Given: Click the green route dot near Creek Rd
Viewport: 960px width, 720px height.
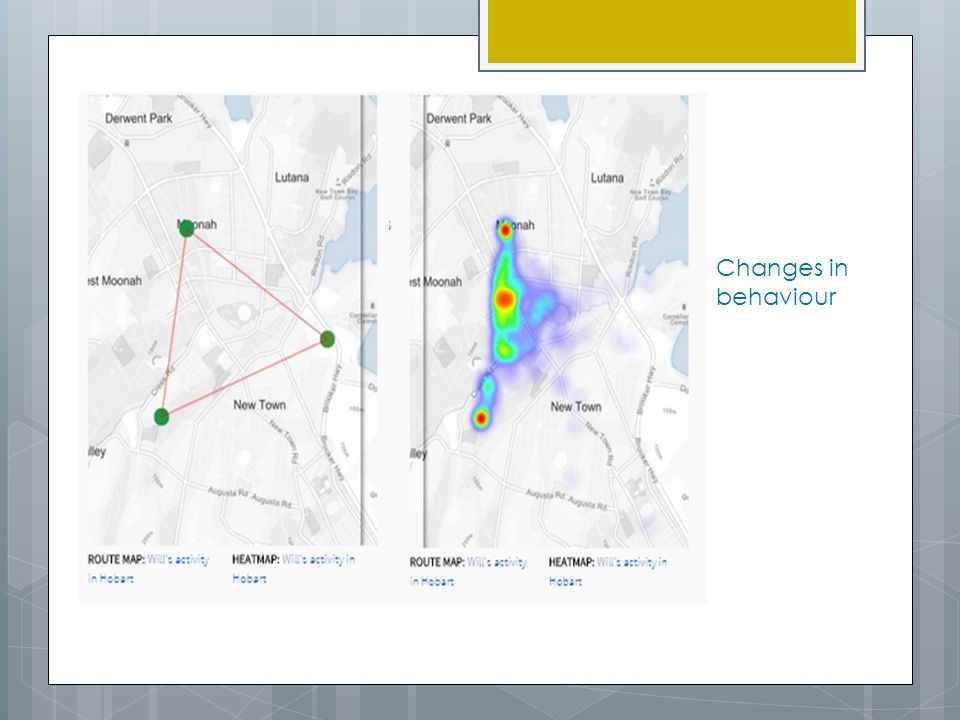Looking at the screenshot, I should [162, 417].
